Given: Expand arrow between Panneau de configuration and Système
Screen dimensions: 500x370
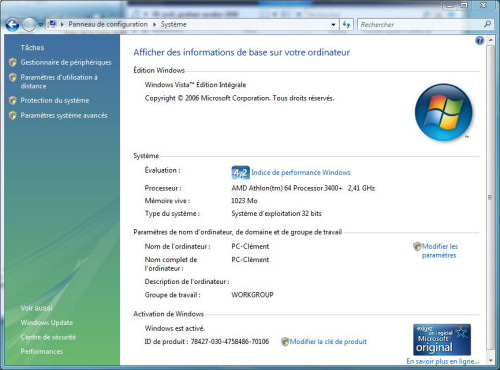Looking at the screenshot, I should [154, 24].
